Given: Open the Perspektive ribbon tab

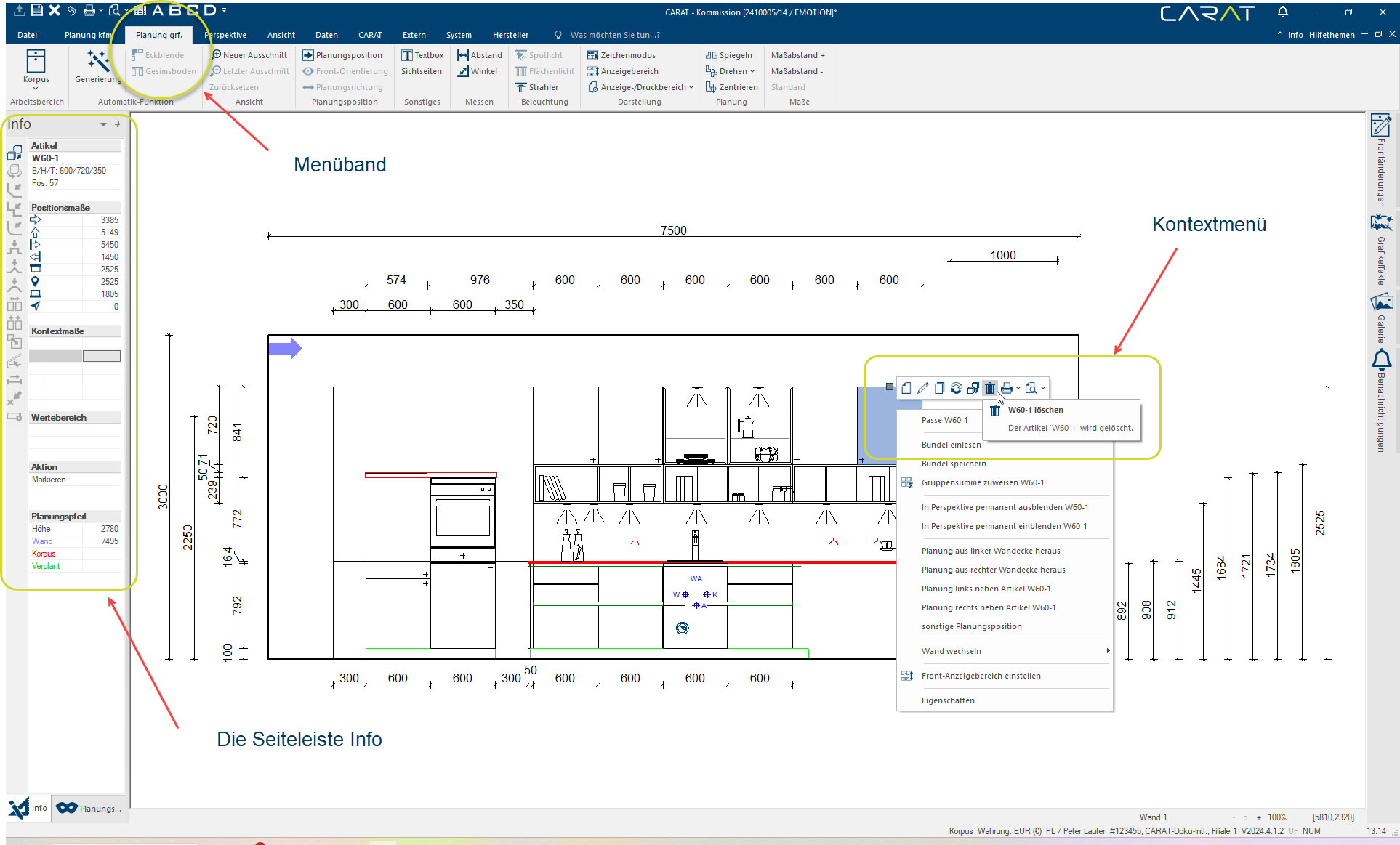Looking at the screenshot, I should pyautogui.click(x=226, y=35).
